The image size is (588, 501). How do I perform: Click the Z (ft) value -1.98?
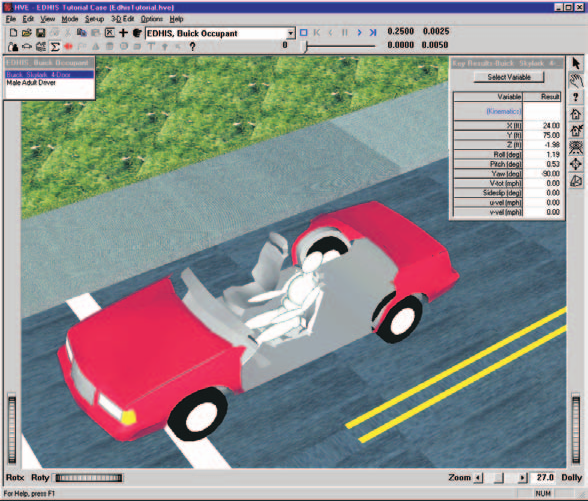click(x=542, y=145)
